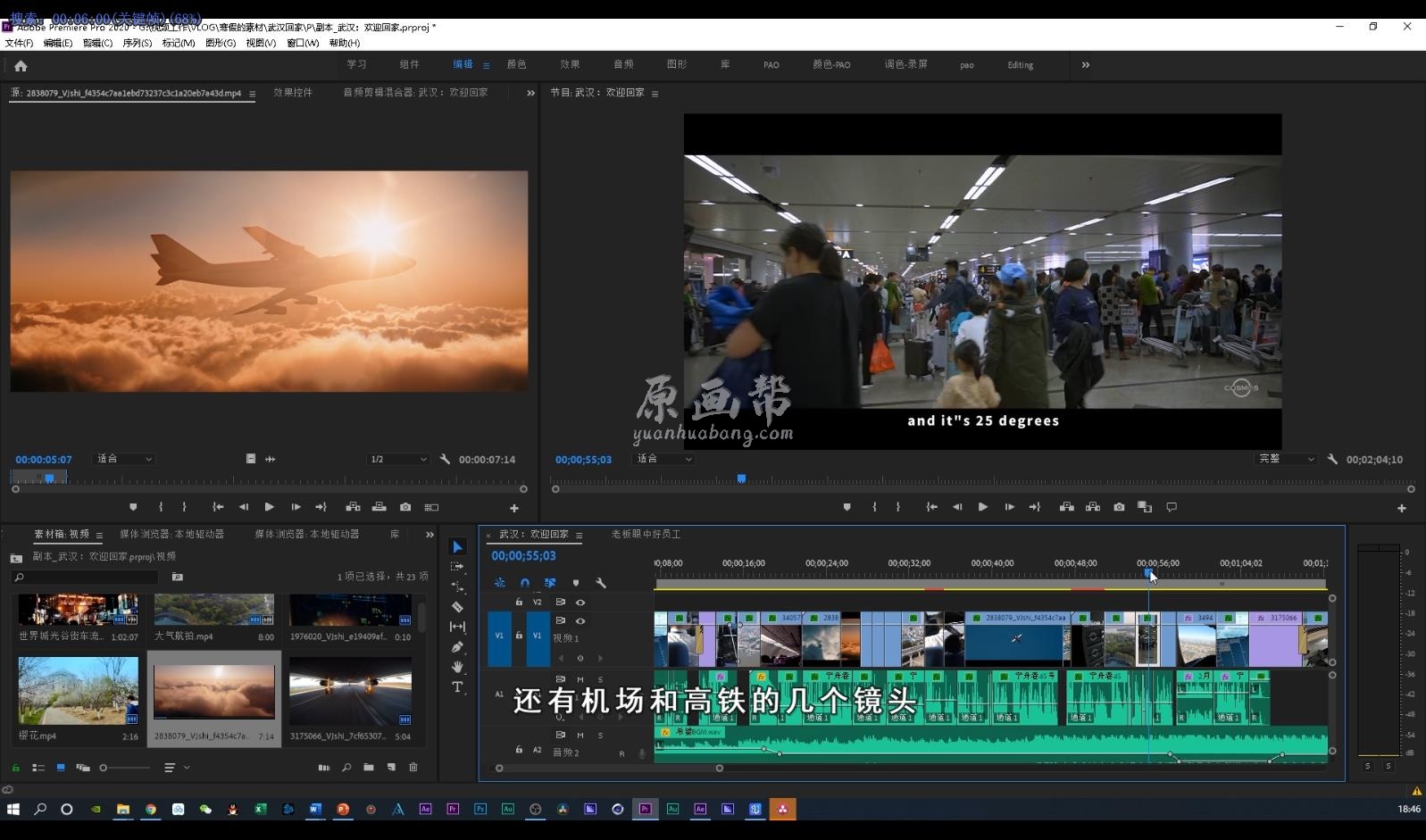
Task: Open Program monitor playback resolution dropdown 完整
Action: point(1286,459)
